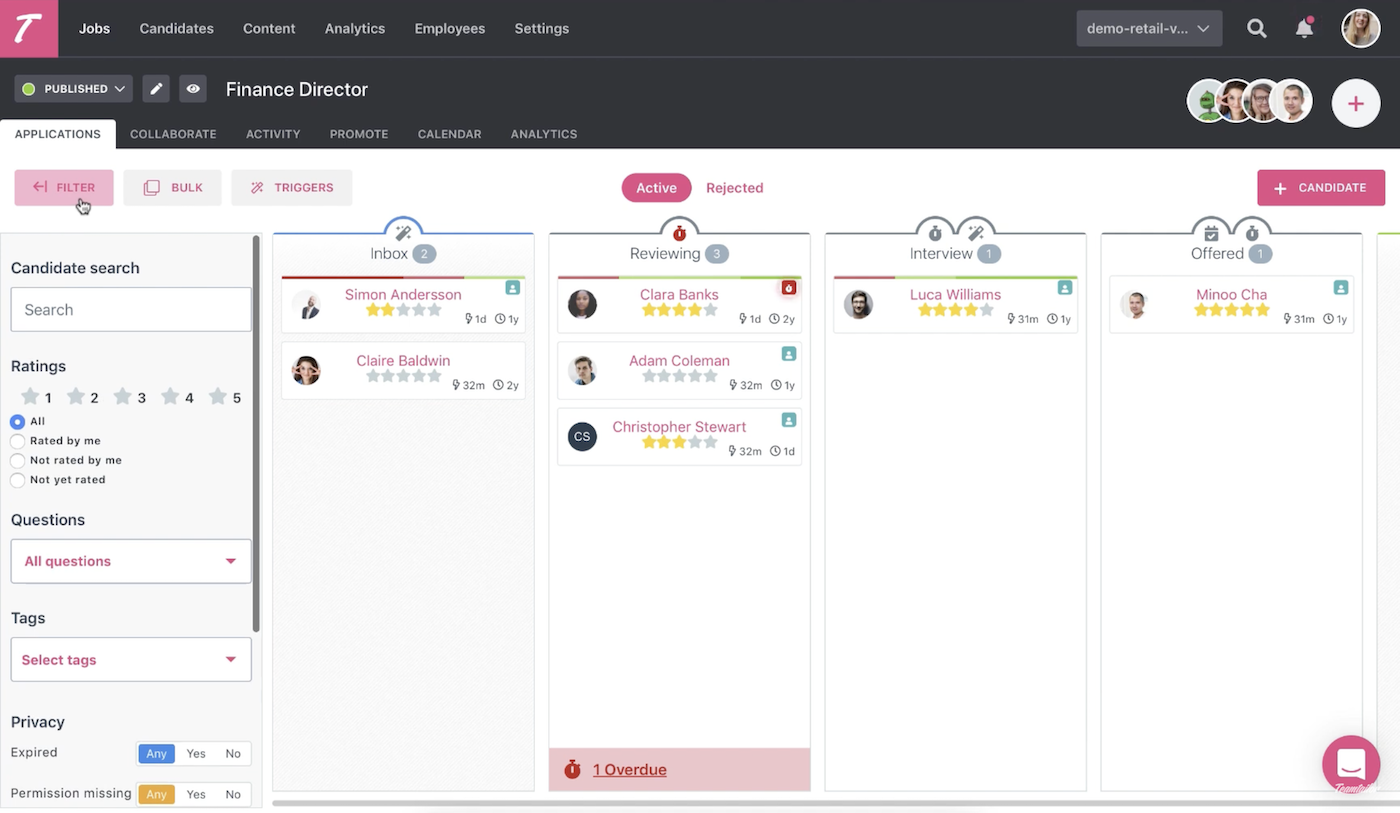Select the Not yet rated radio option
The width and height of the screenshot is (1400, 813).
pyautogui.click(x=58, y=480)
